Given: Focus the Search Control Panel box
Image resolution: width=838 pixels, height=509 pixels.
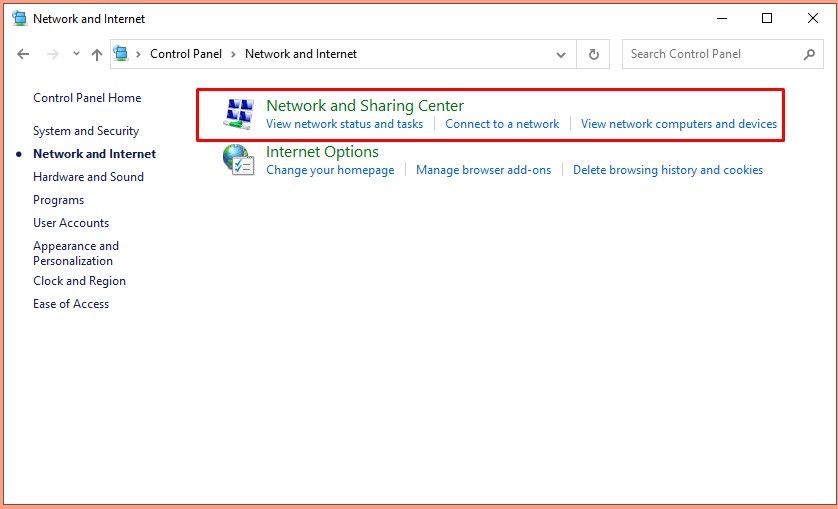Looking at the screenshot, I should click(x=723, y=54).
